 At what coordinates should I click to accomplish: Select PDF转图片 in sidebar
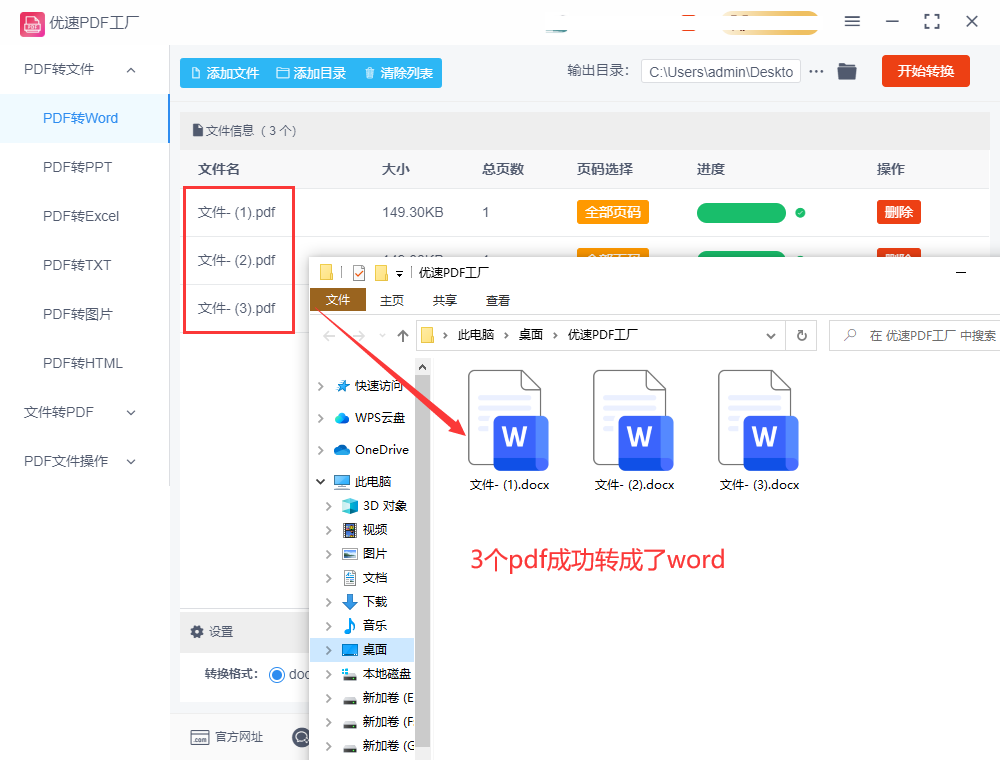click(78, 314)
